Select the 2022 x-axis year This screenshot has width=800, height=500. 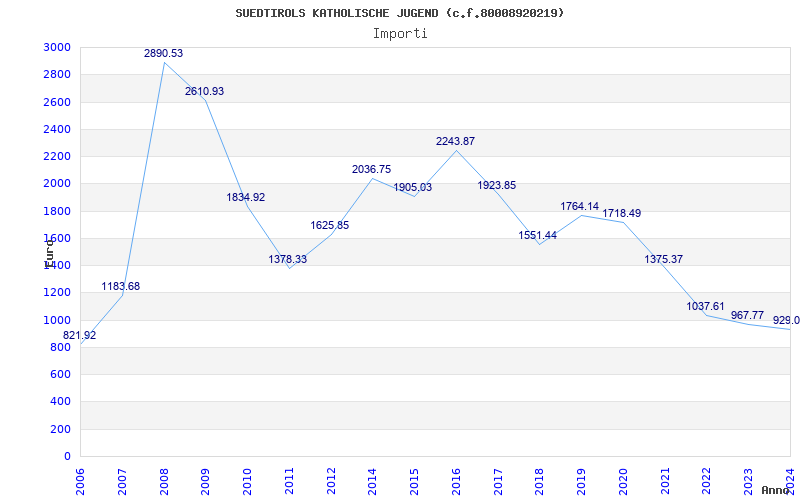click(x=707, y=481)
